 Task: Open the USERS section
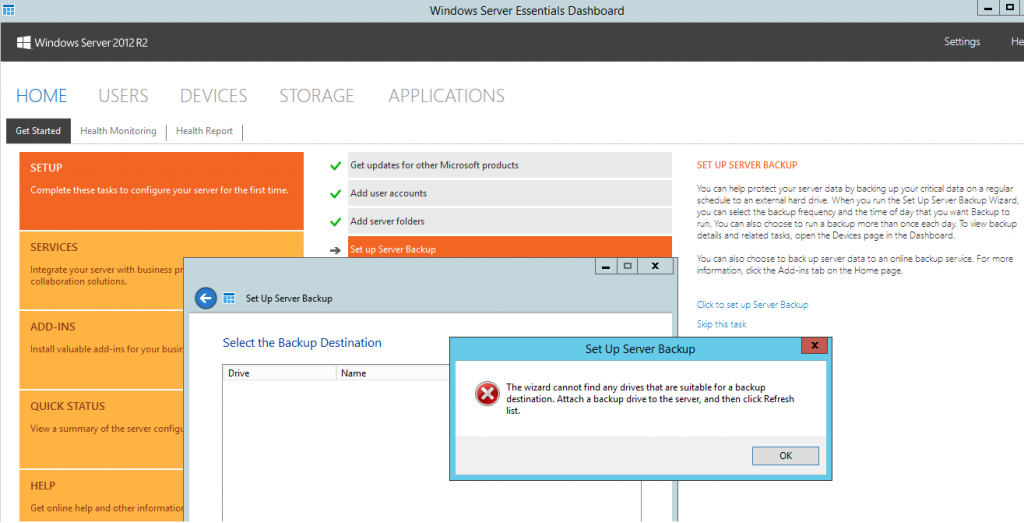point(123,96)
